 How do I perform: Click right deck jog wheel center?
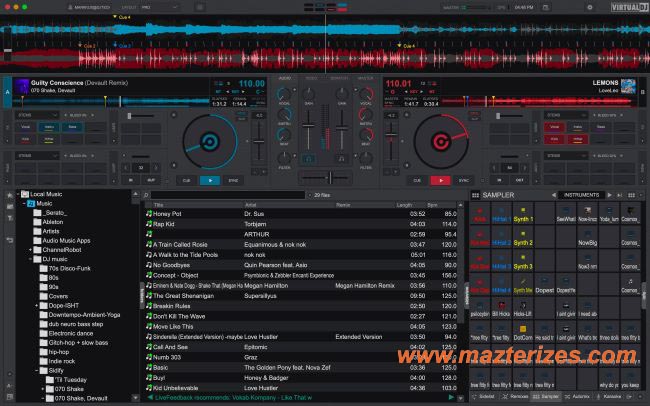pos(441,142)
